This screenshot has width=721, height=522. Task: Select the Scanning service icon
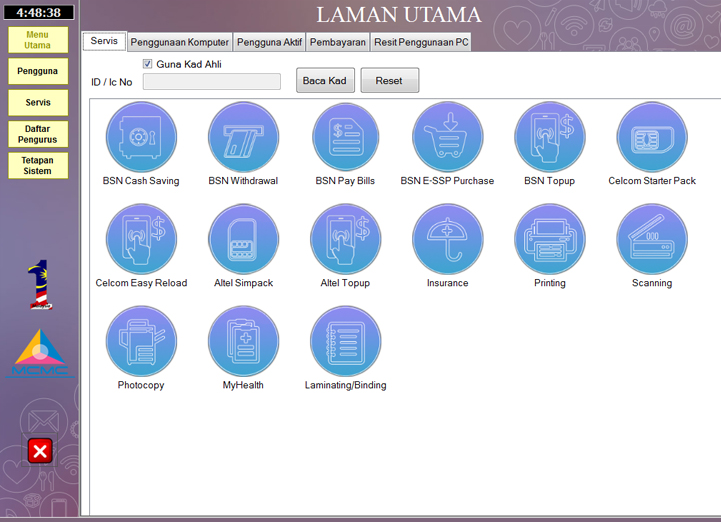(x=652, y=239)
